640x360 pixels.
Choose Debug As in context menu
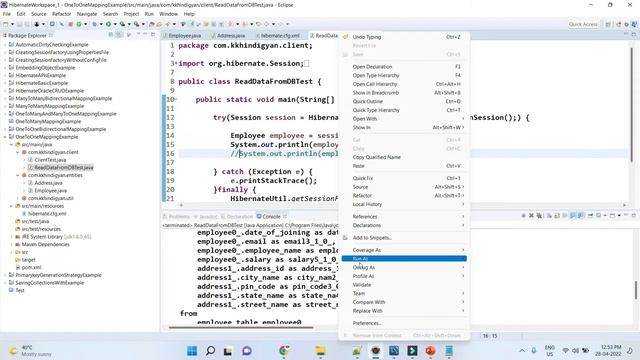coord(404,267)
